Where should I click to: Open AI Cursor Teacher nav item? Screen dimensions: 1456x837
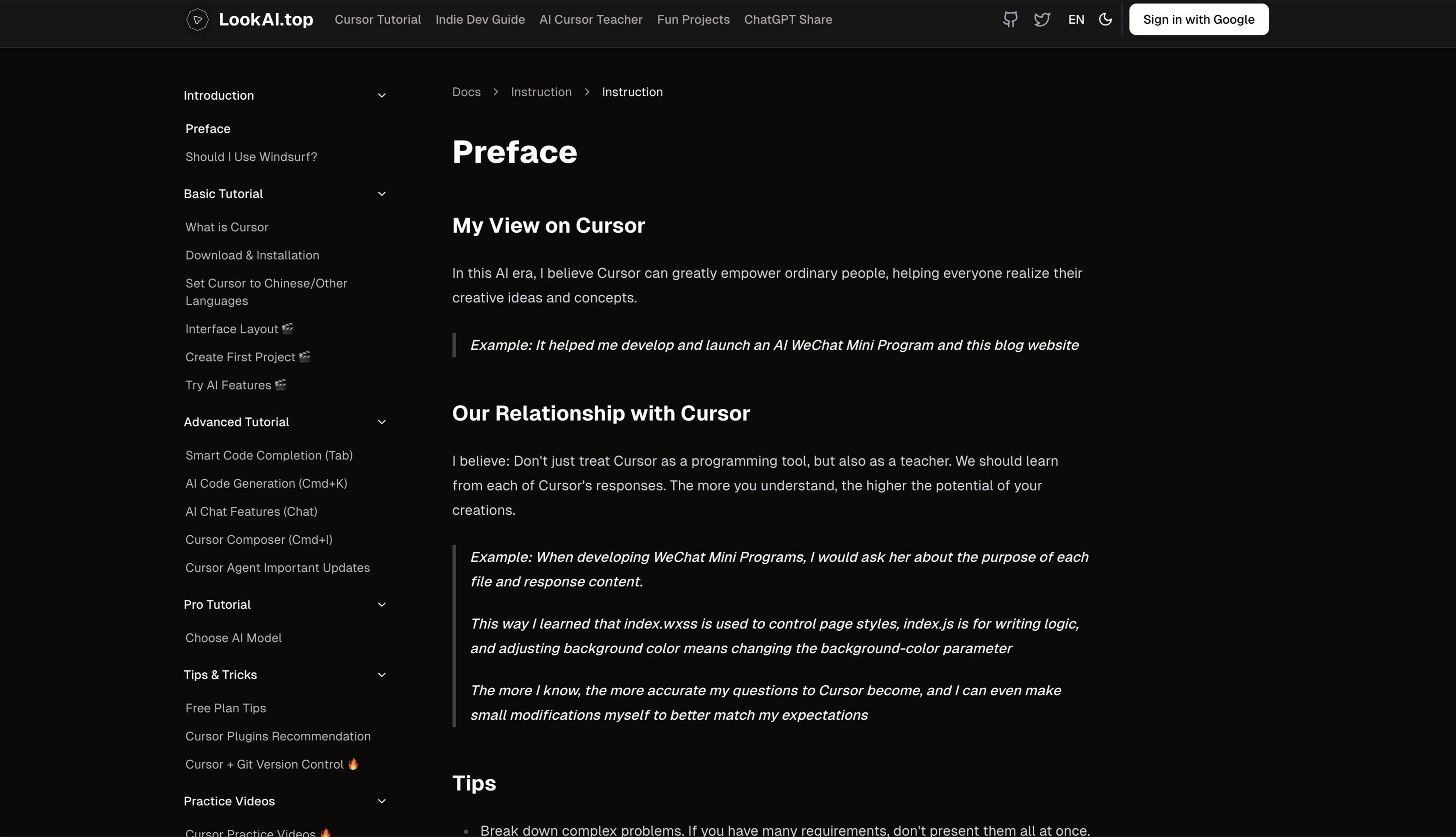(590, 20)
